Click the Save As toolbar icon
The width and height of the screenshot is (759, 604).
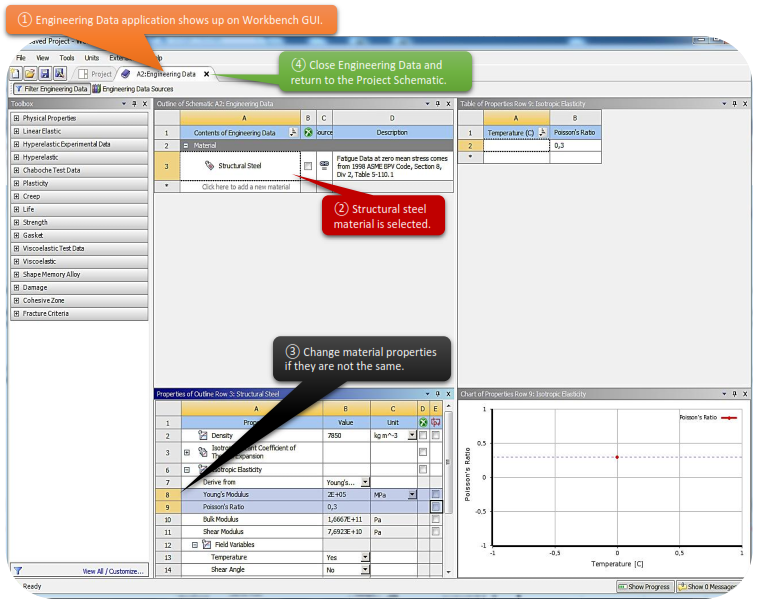pyautogui.click(x=59, y=74)
